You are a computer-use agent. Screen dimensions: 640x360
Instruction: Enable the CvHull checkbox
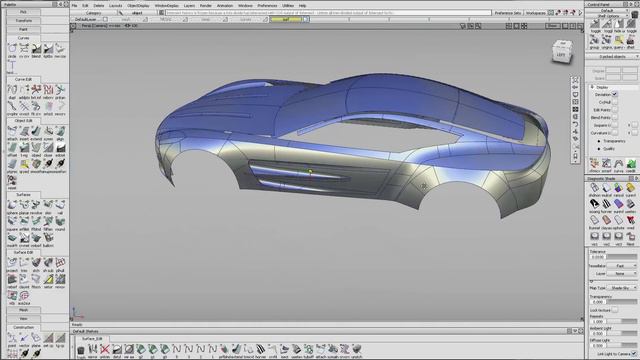[615, 102]
